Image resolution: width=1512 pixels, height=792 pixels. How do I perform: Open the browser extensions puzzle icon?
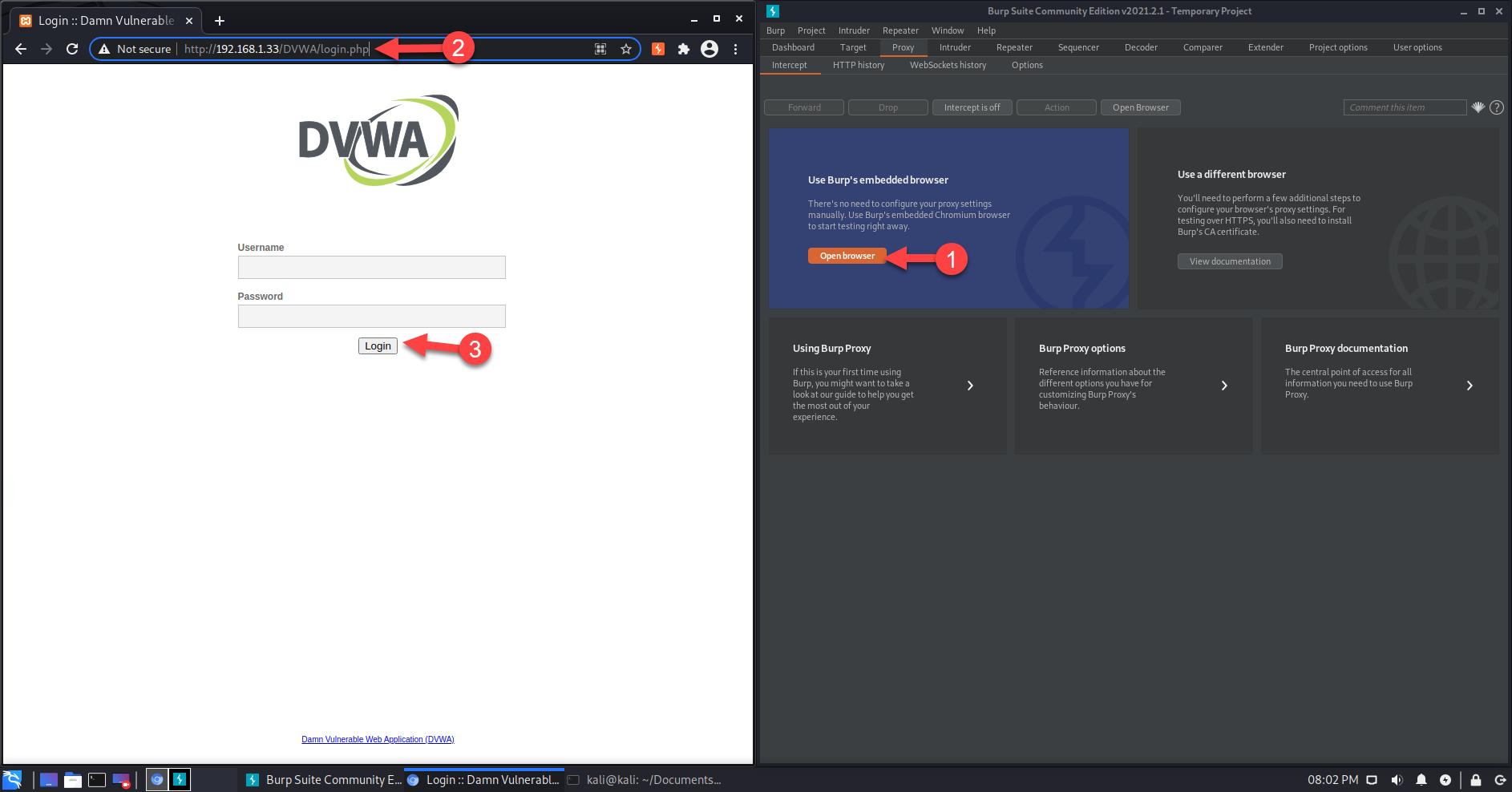[684, 49]
